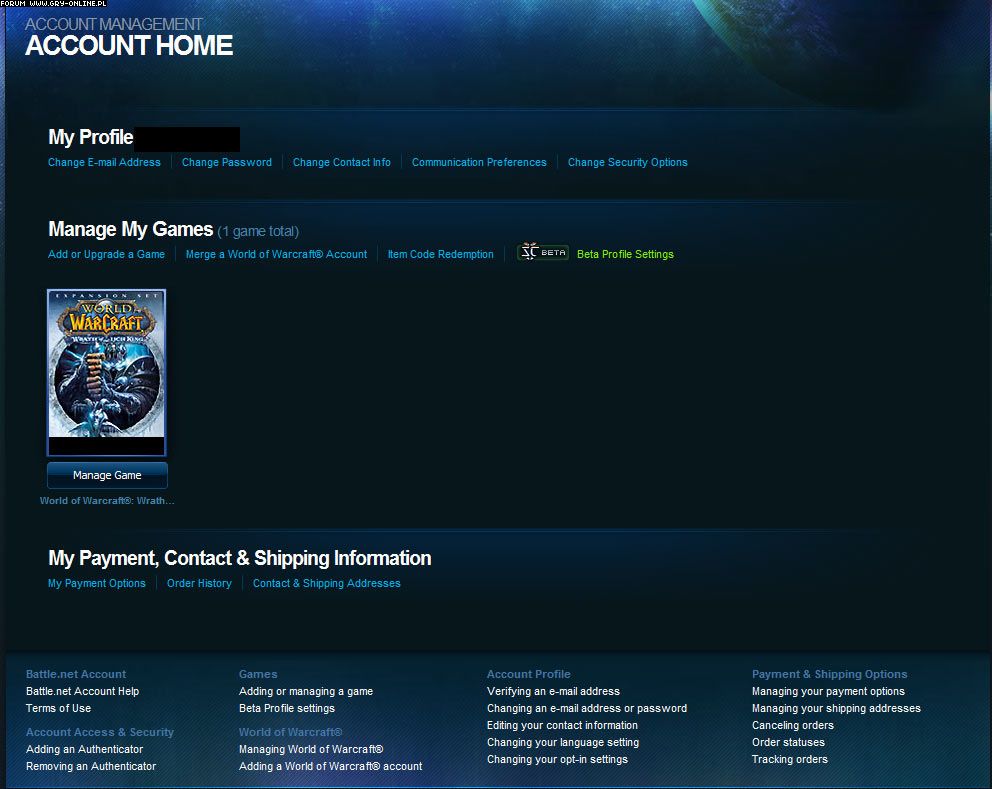Open Terms of Use footer link

(x=58, y=708)
